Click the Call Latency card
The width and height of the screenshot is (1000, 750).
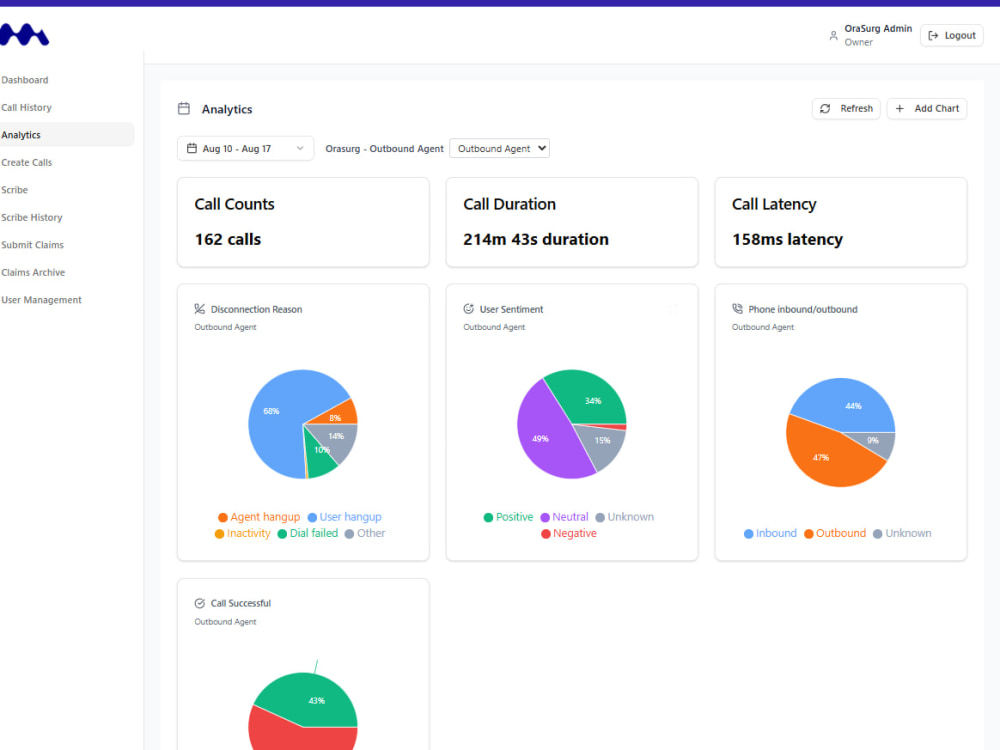point(841,222)
